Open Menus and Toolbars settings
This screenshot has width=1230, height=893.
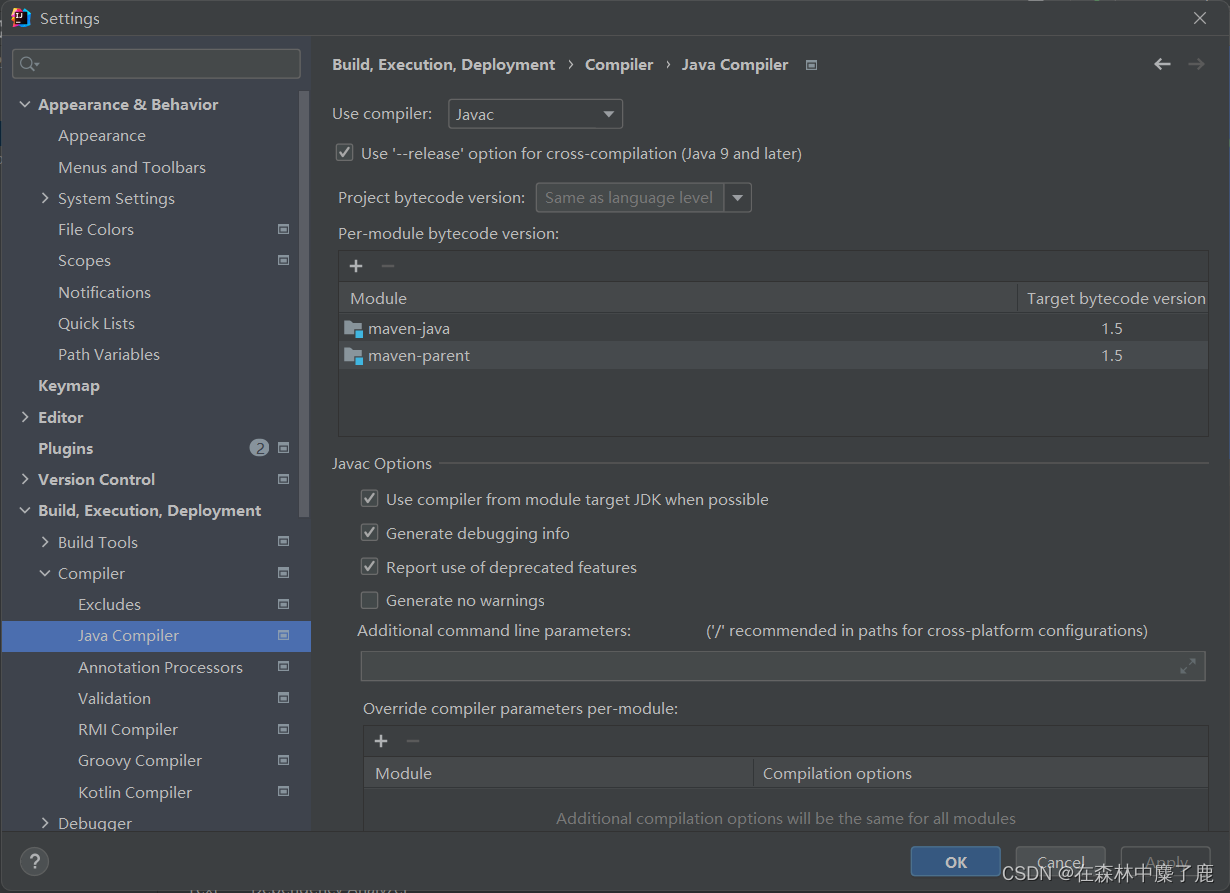(x=132, y=167)
